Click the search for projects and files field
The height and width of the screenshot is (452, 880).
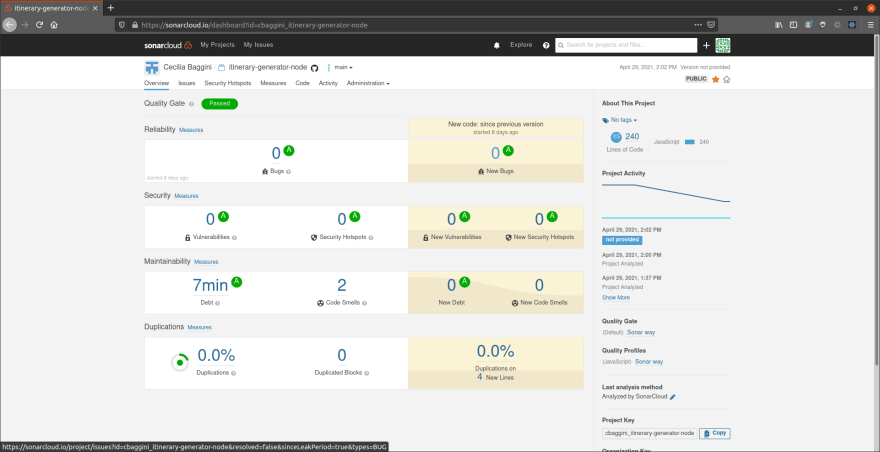point(626,45)
